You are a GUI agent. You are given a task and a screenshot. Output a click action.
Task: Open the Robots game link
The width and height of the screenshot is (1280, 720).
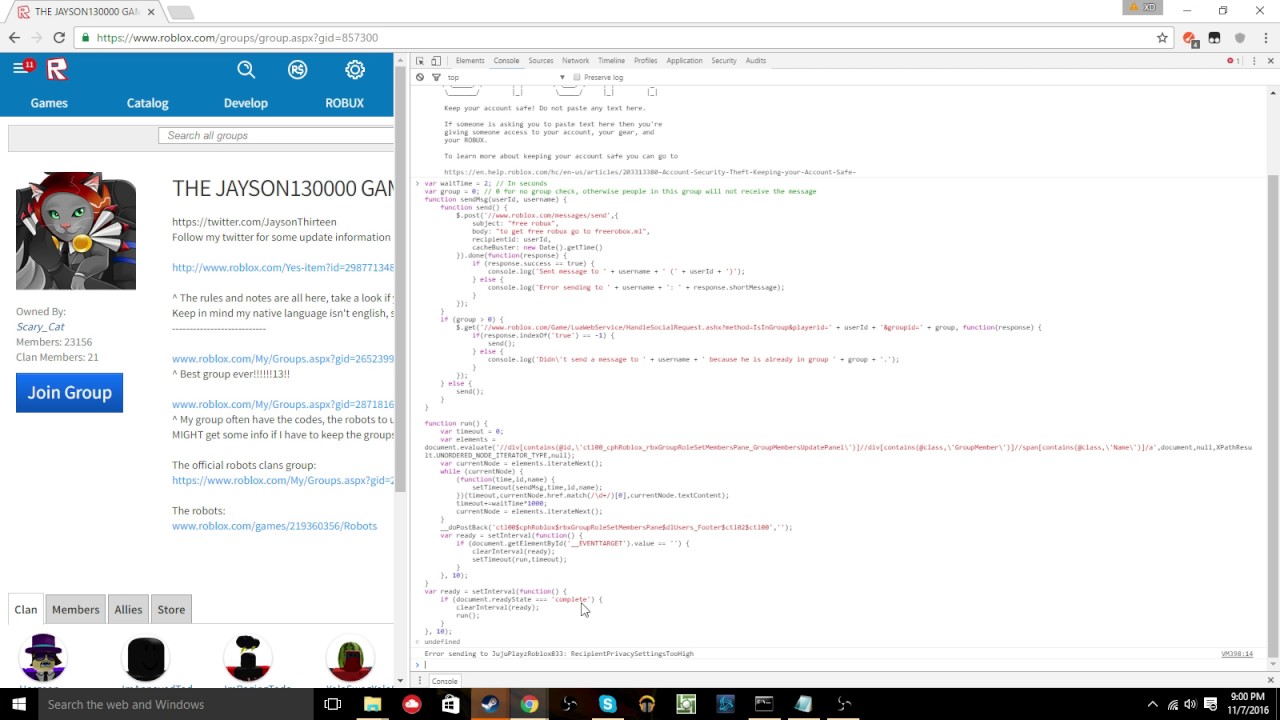[x=274, y=526]
